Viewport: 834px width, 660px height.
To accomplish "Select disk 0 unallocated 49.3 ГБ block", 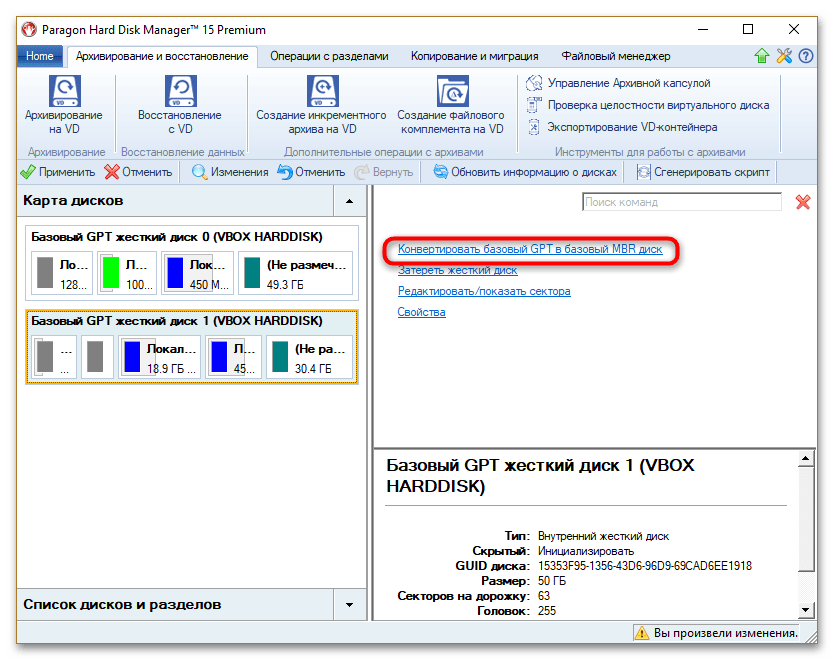I will [x=295, y=273].
